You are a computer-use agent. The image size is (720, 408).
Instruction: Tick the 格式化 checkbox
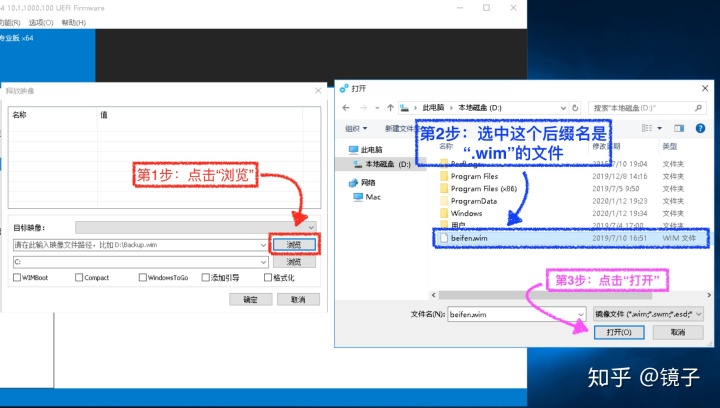click(x=268, y=277)
